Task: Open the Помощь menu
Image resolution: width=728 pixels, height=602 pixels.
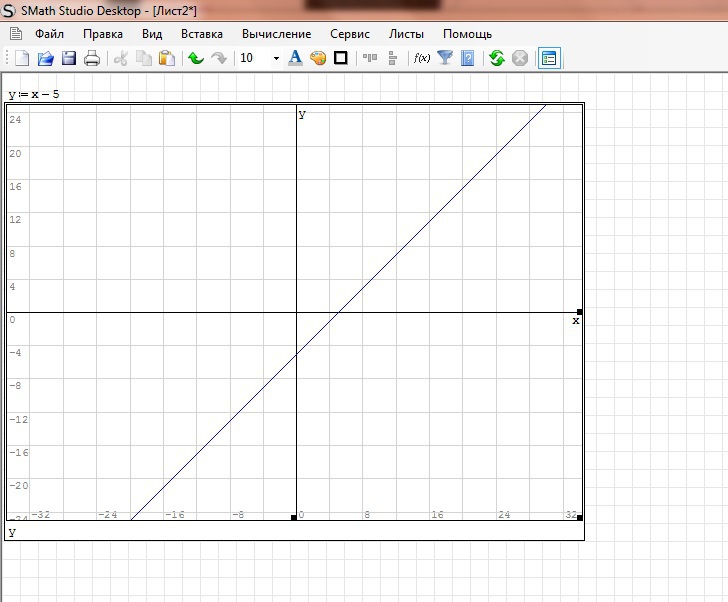Action: (x=467, y=34)
